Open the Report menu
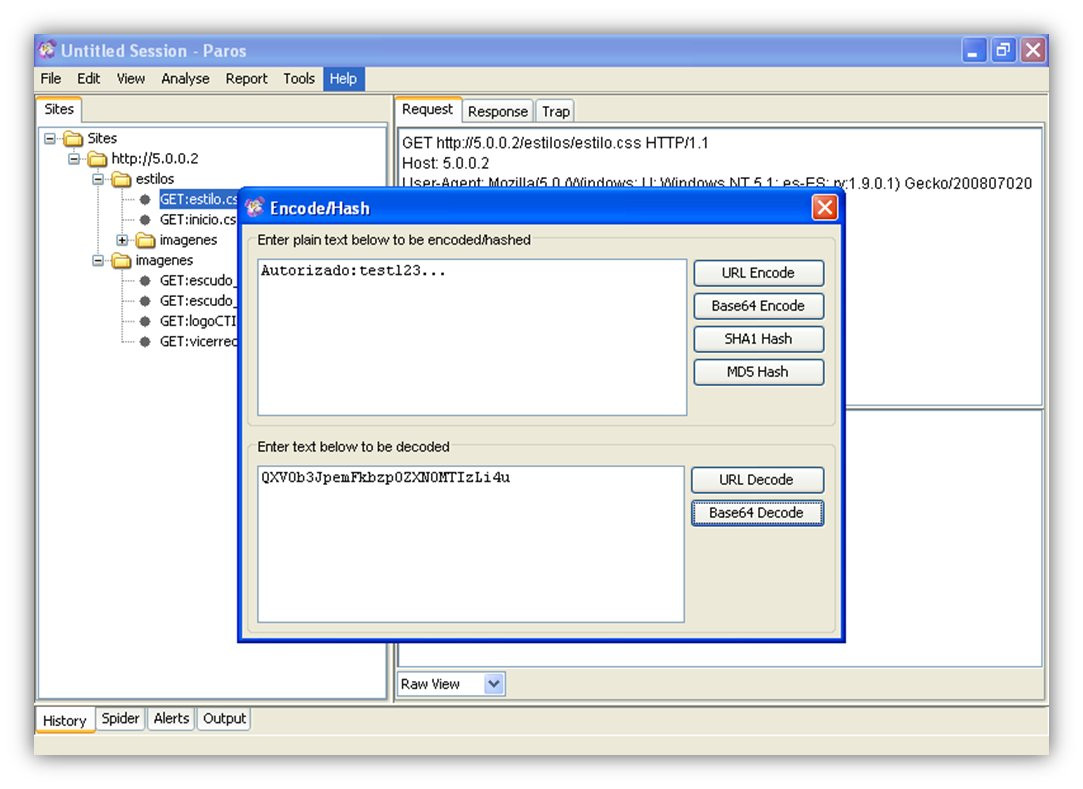Viewport: 1083px width, 789px height. tap(246, 79)
